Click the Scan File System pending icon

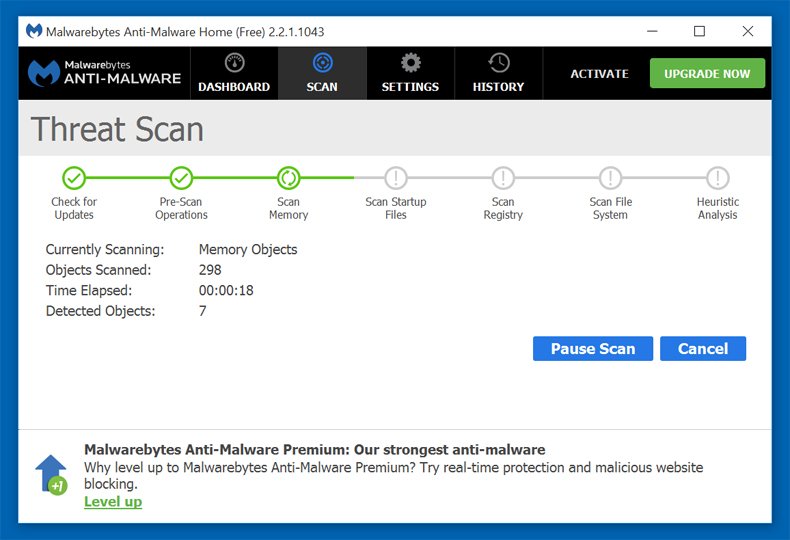[x=611, y=178]
